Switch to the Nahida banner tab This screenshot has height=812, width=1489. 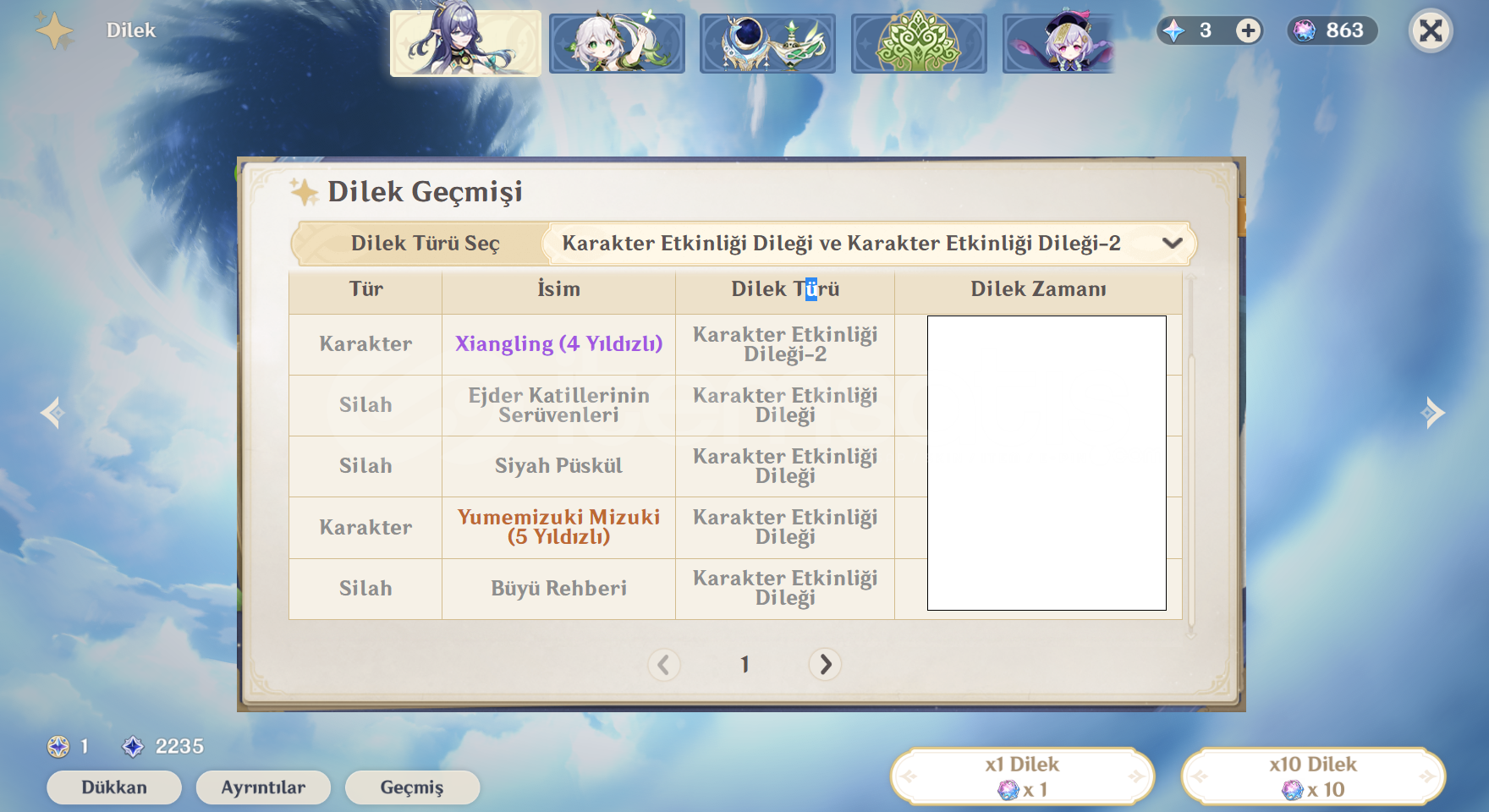click(x=617, y=43)
